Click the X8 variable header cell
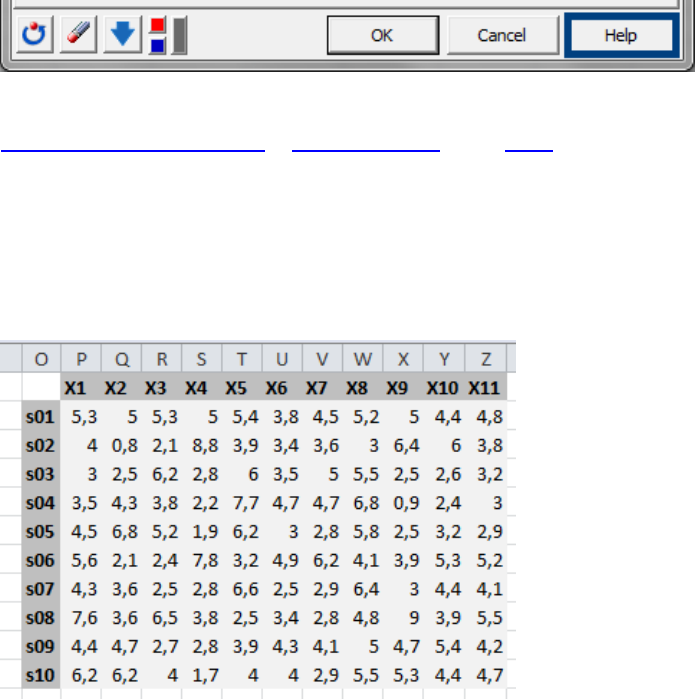The height and width of the screenshot is (699, 695). tap(363, 388)
